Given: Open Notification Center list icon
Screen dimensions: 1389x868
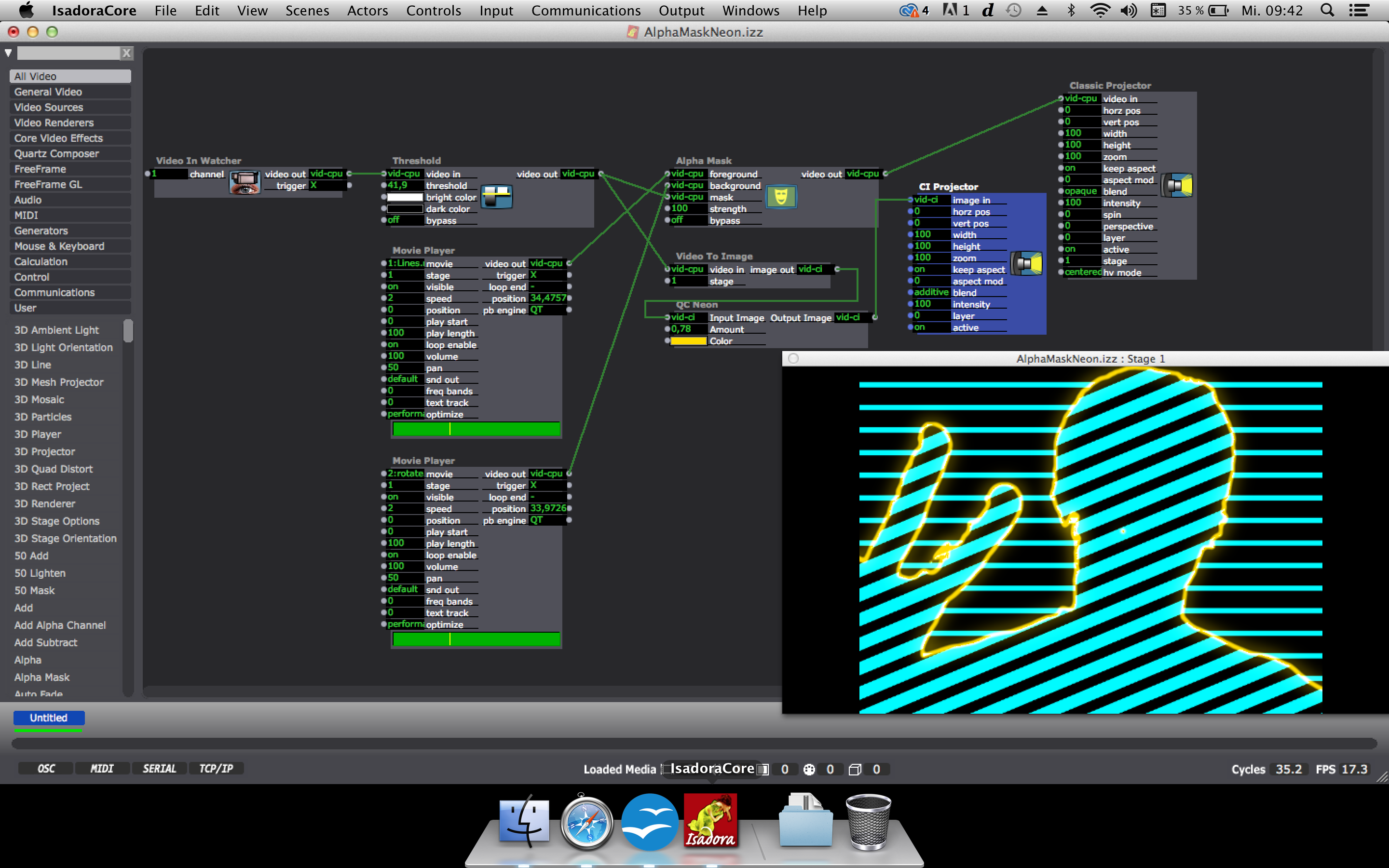Looking at the screenshot, I should 1359,10.
